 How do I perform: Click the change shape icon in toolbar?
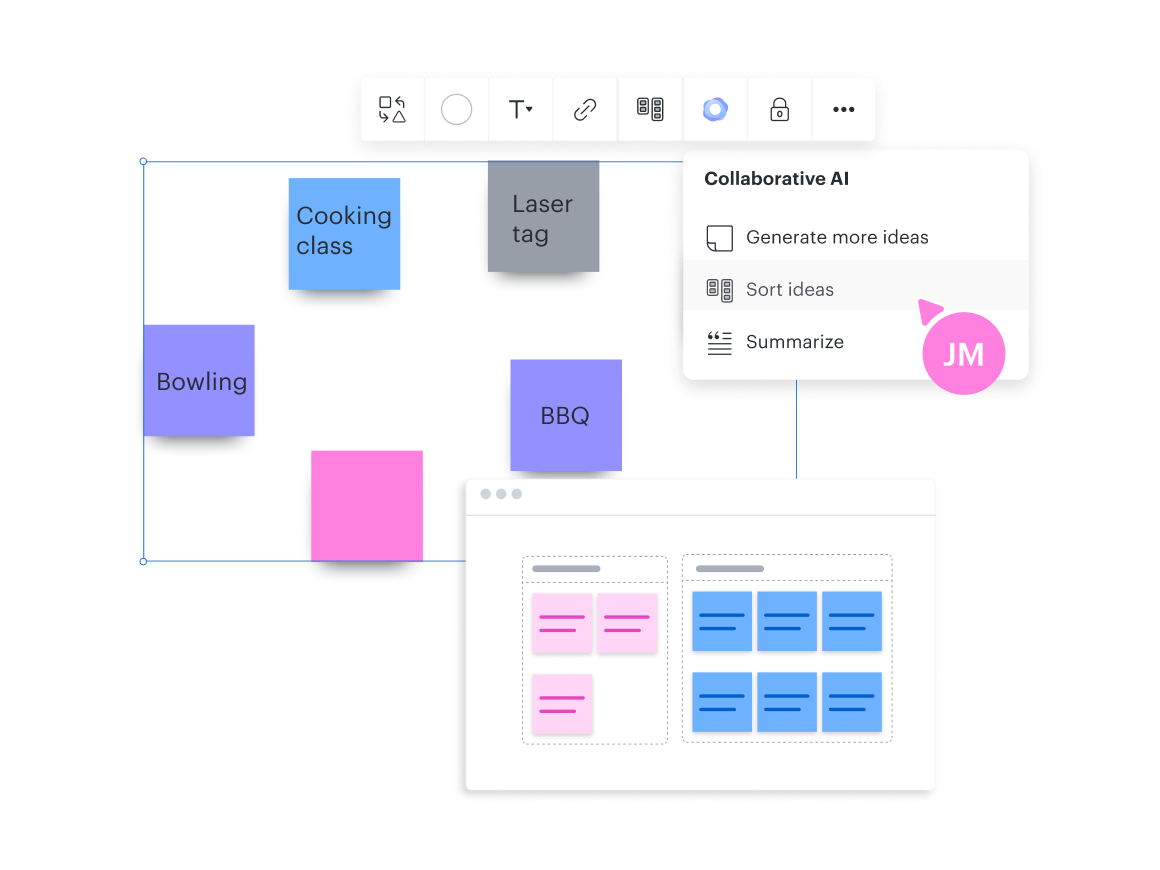click(x=392, y=110)
